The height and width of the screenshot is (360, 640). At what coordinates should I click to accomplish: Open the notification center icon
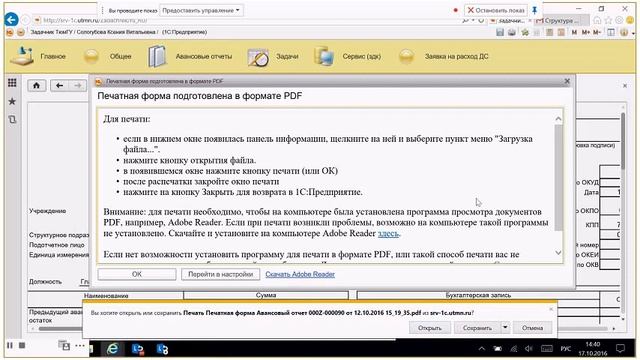pyautogui.click(x=621, y=349)
